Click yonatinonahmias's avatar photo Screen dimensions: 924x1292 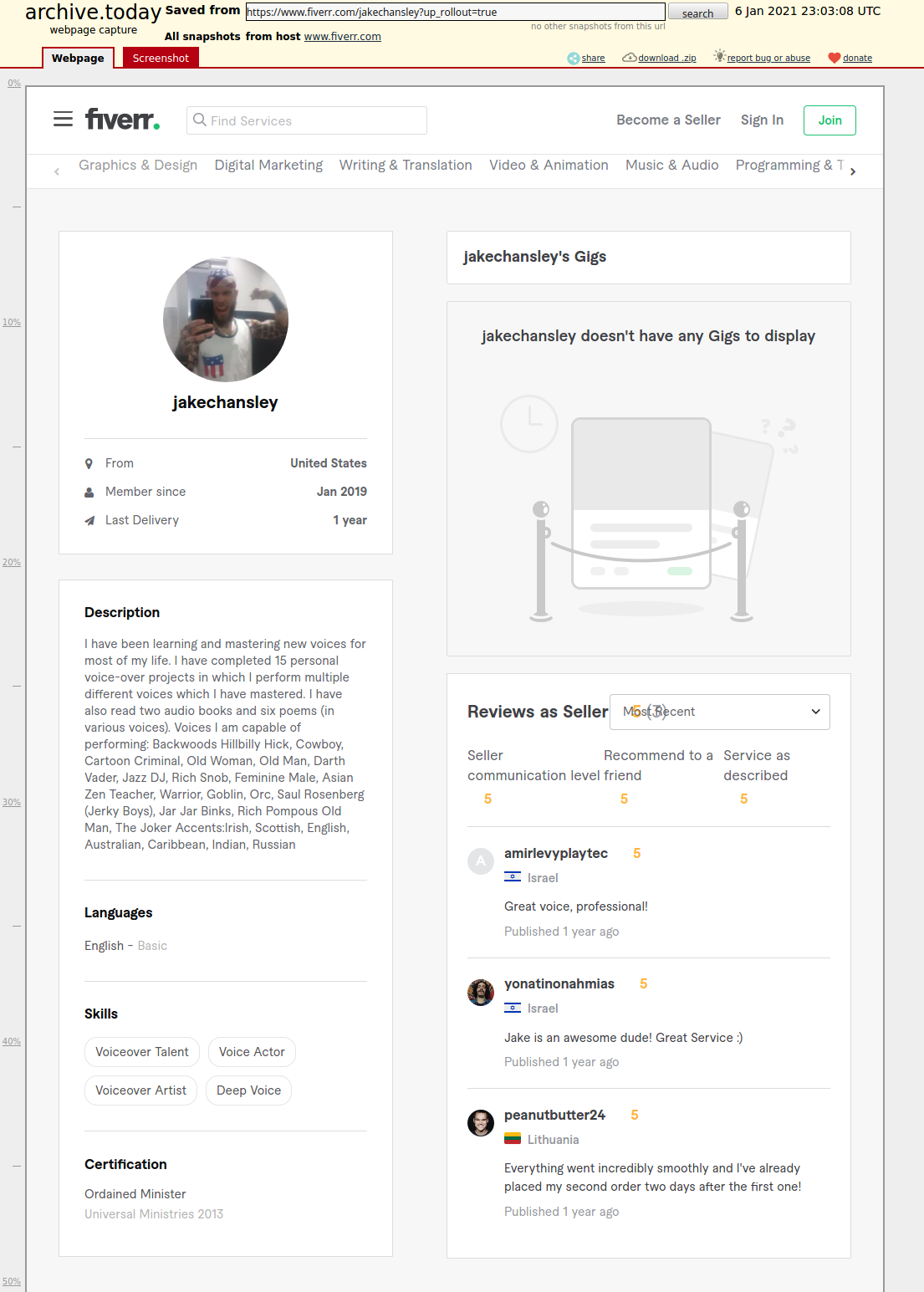[x=481, y=992]
